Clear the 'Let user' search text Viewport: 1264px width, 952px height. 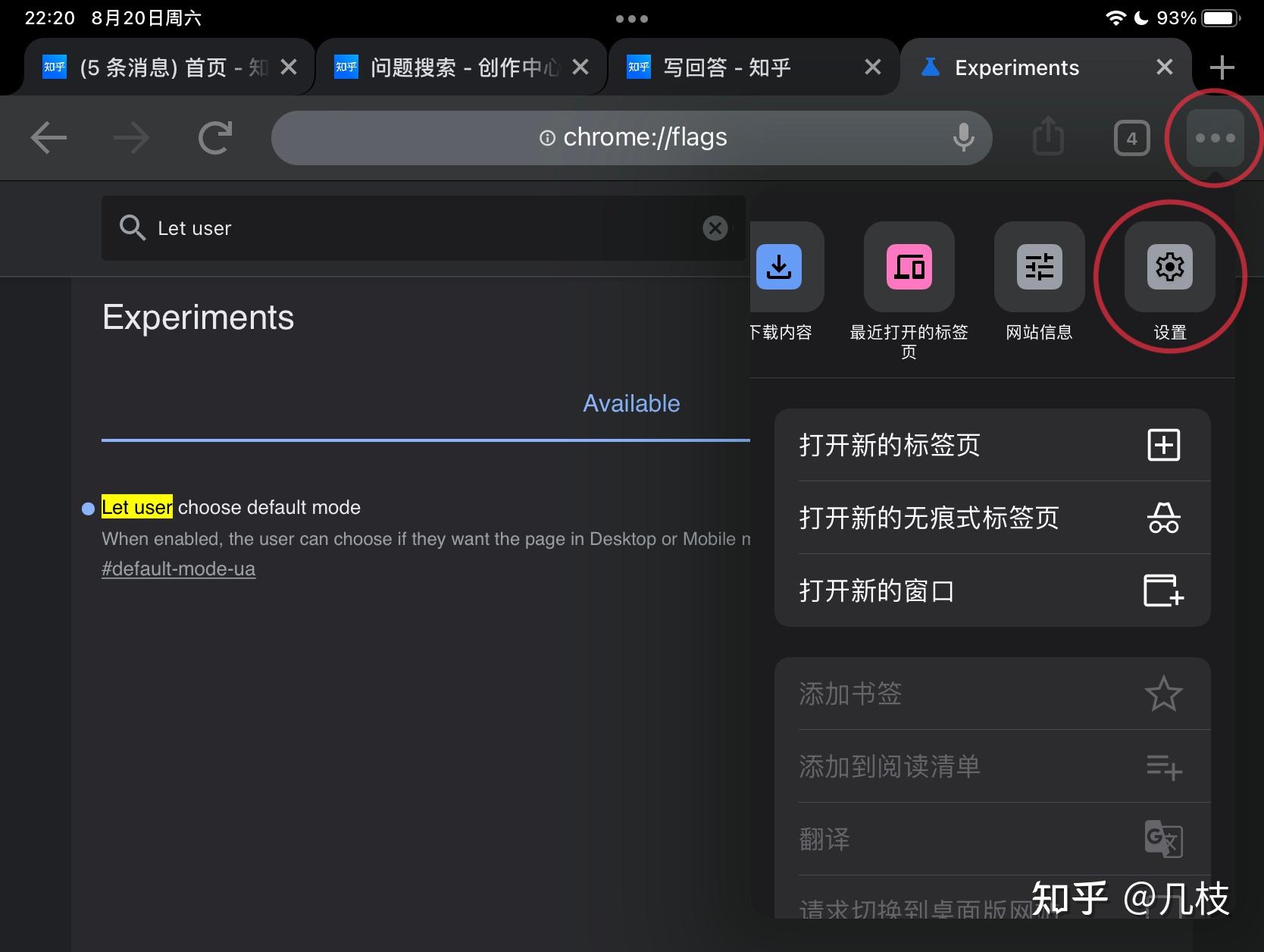[x=715, y=228]
